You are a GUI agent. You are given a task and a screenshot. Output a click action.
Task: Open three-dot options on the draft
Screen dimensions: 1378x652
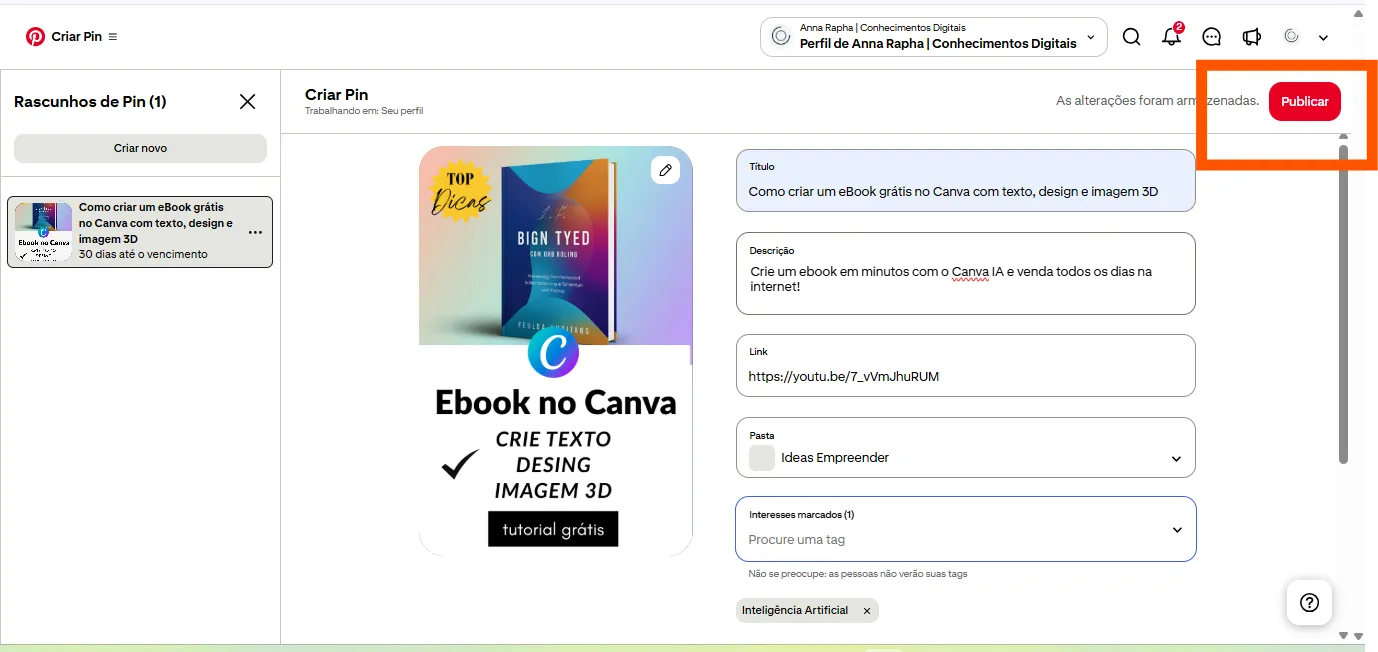pyautogui.click(x=255, y=232)
